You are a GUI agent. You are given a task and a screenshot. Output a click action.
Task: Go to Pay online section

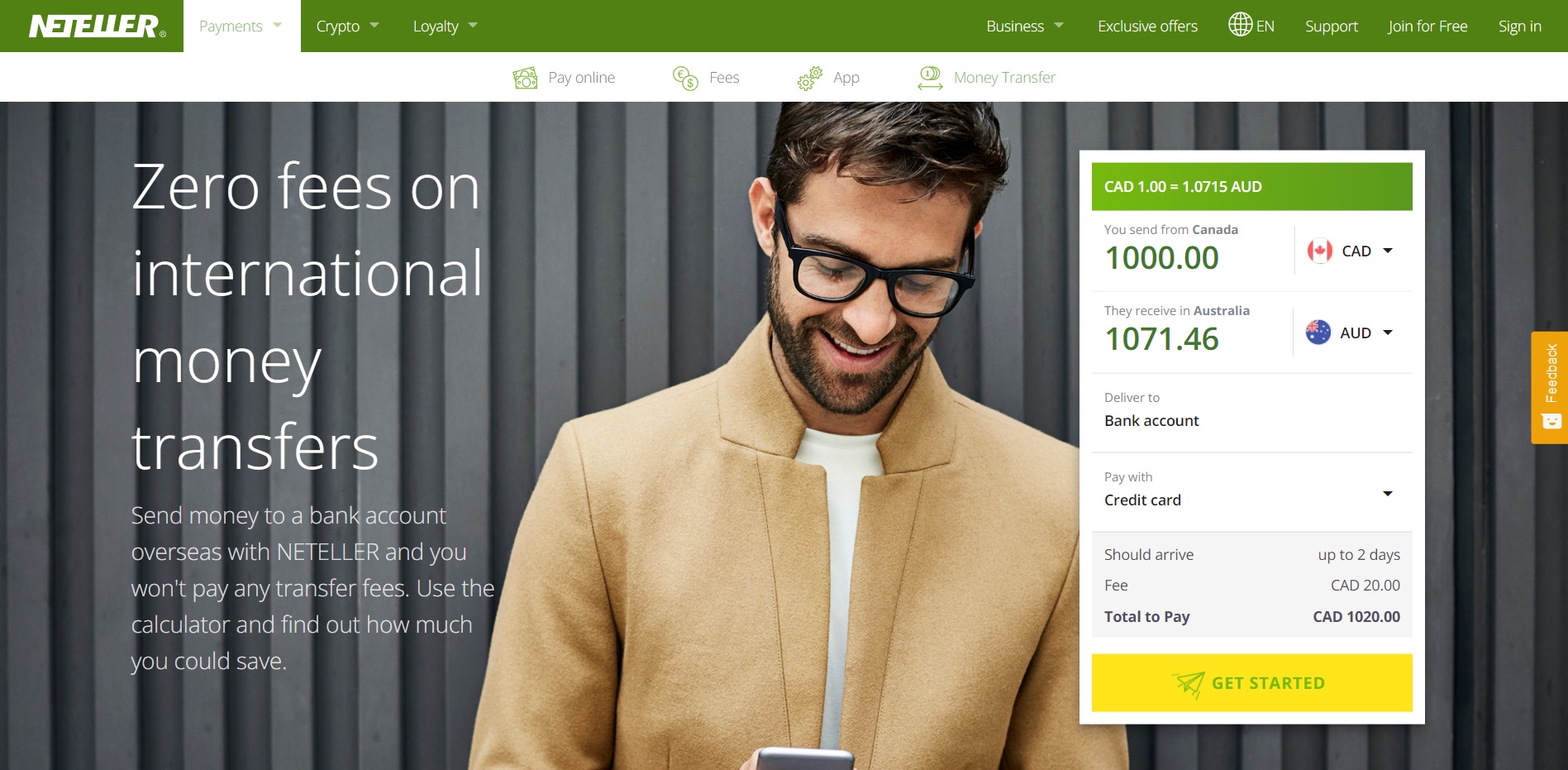(x=581, y=78)
